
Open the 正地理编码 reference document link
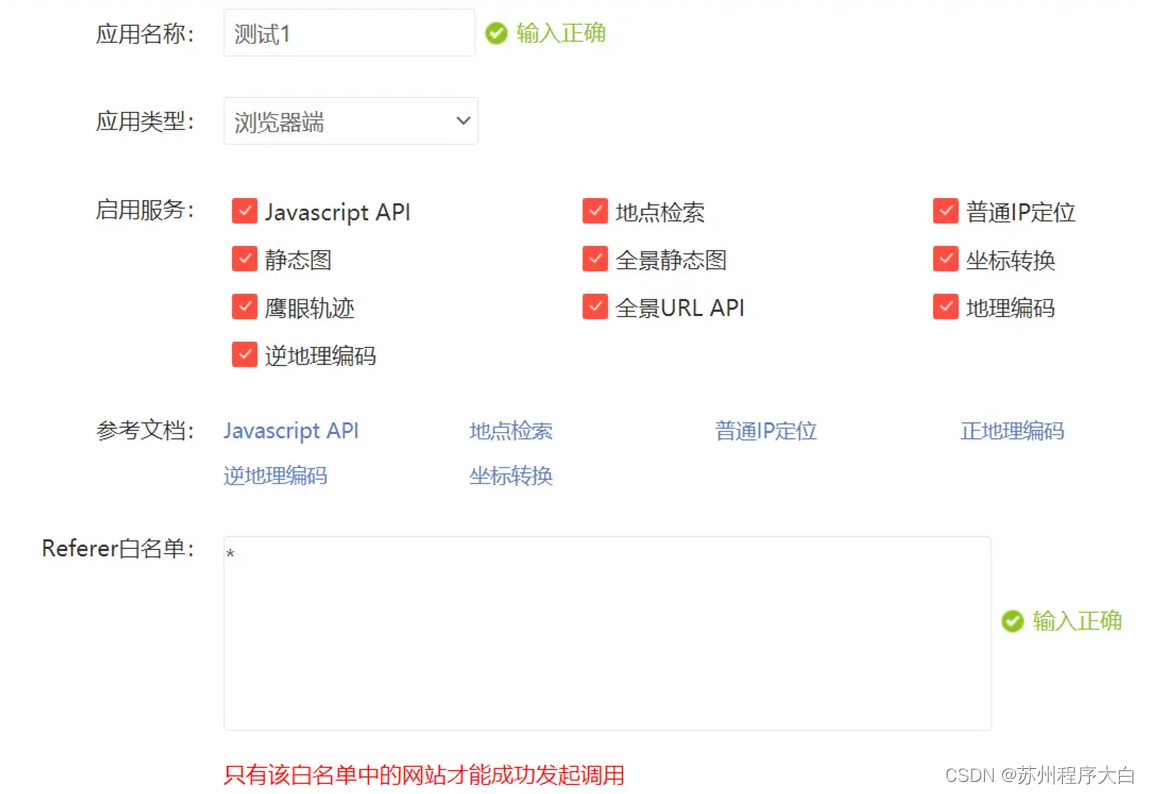(x=1012, y=431)
